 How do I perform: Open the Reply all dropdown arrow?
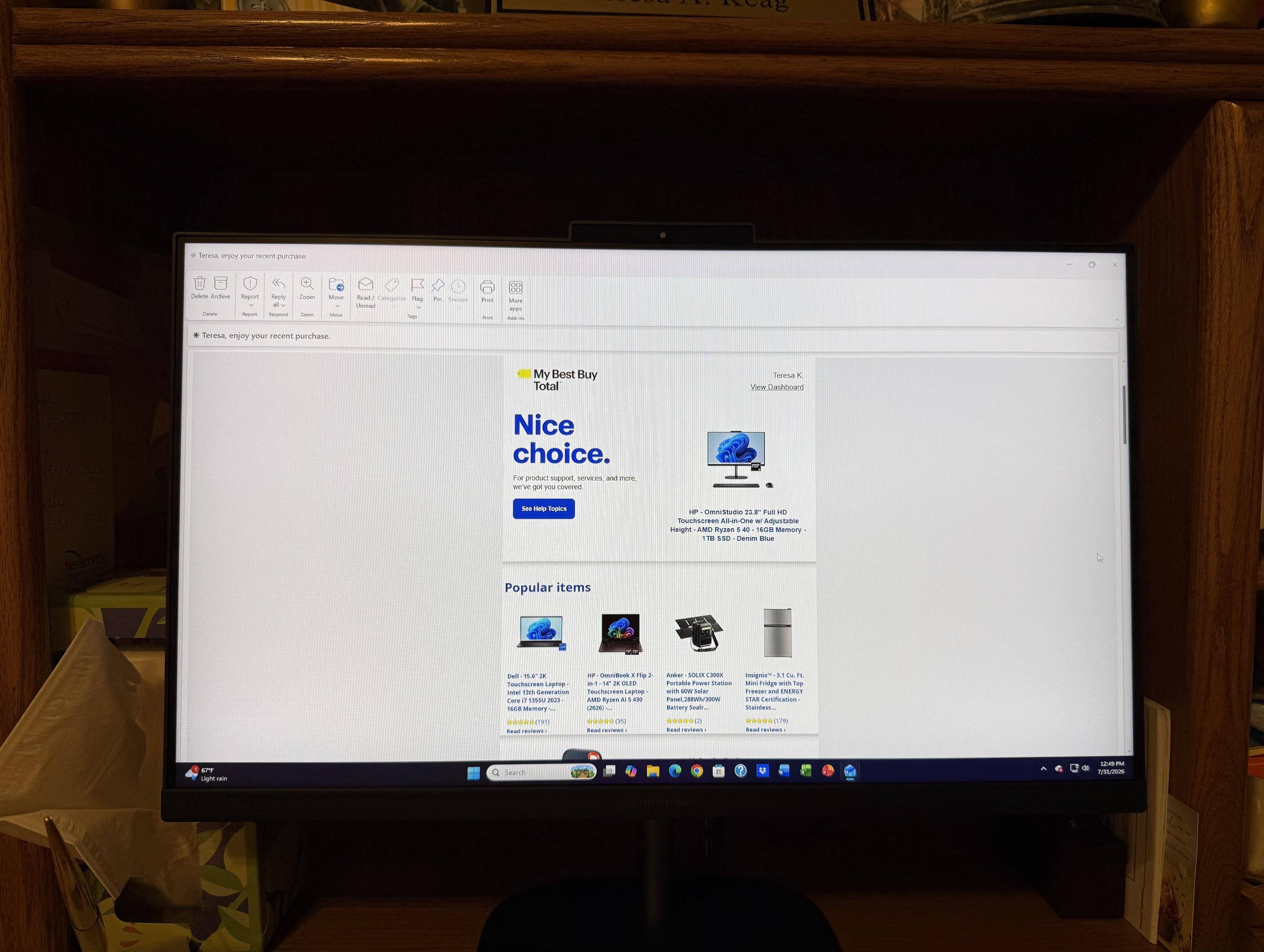pos(283,306)
